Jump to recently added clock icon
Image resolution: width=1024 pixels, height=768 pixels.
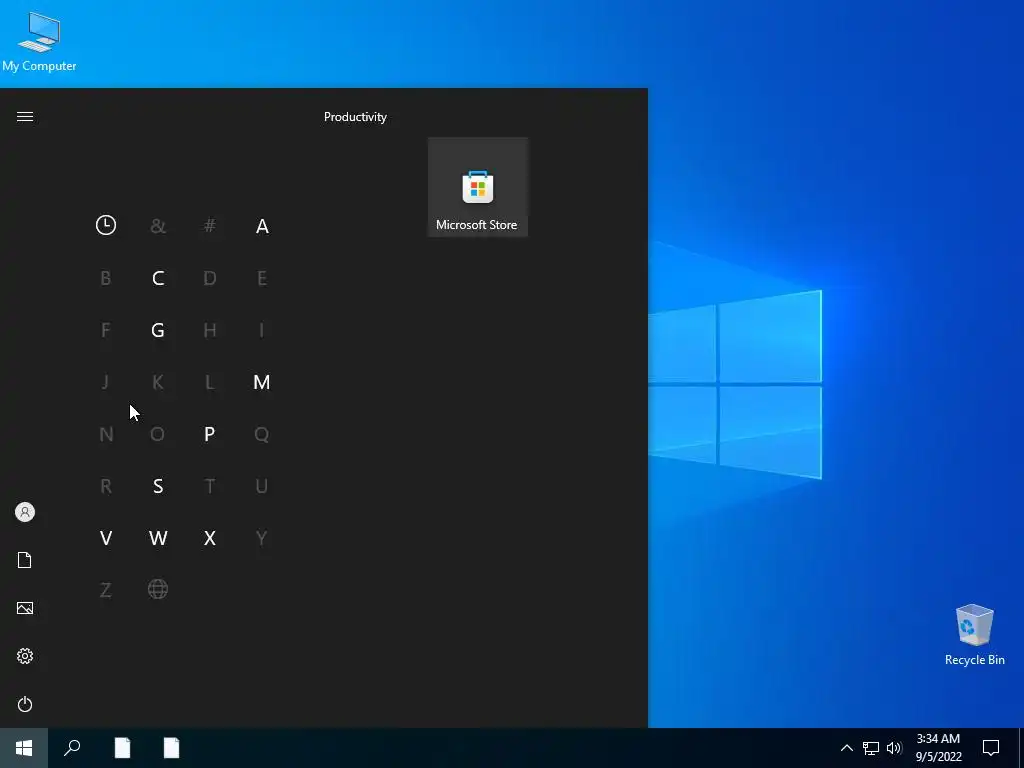[x=106, y=225]
